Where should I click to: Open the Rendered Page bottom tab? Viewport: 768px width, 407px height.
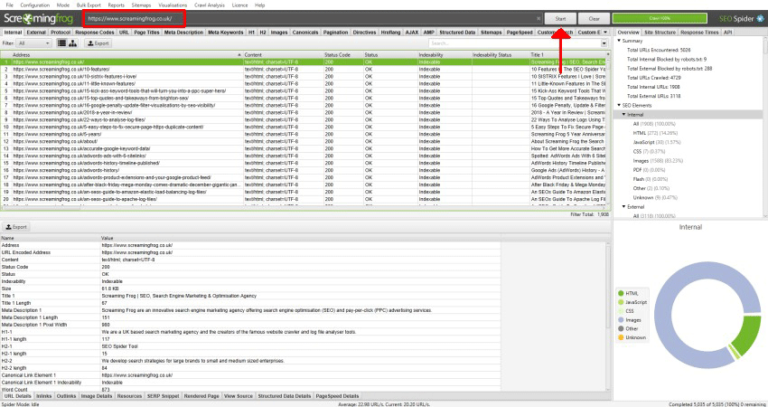pyautogui.click(x=201, y=396)
